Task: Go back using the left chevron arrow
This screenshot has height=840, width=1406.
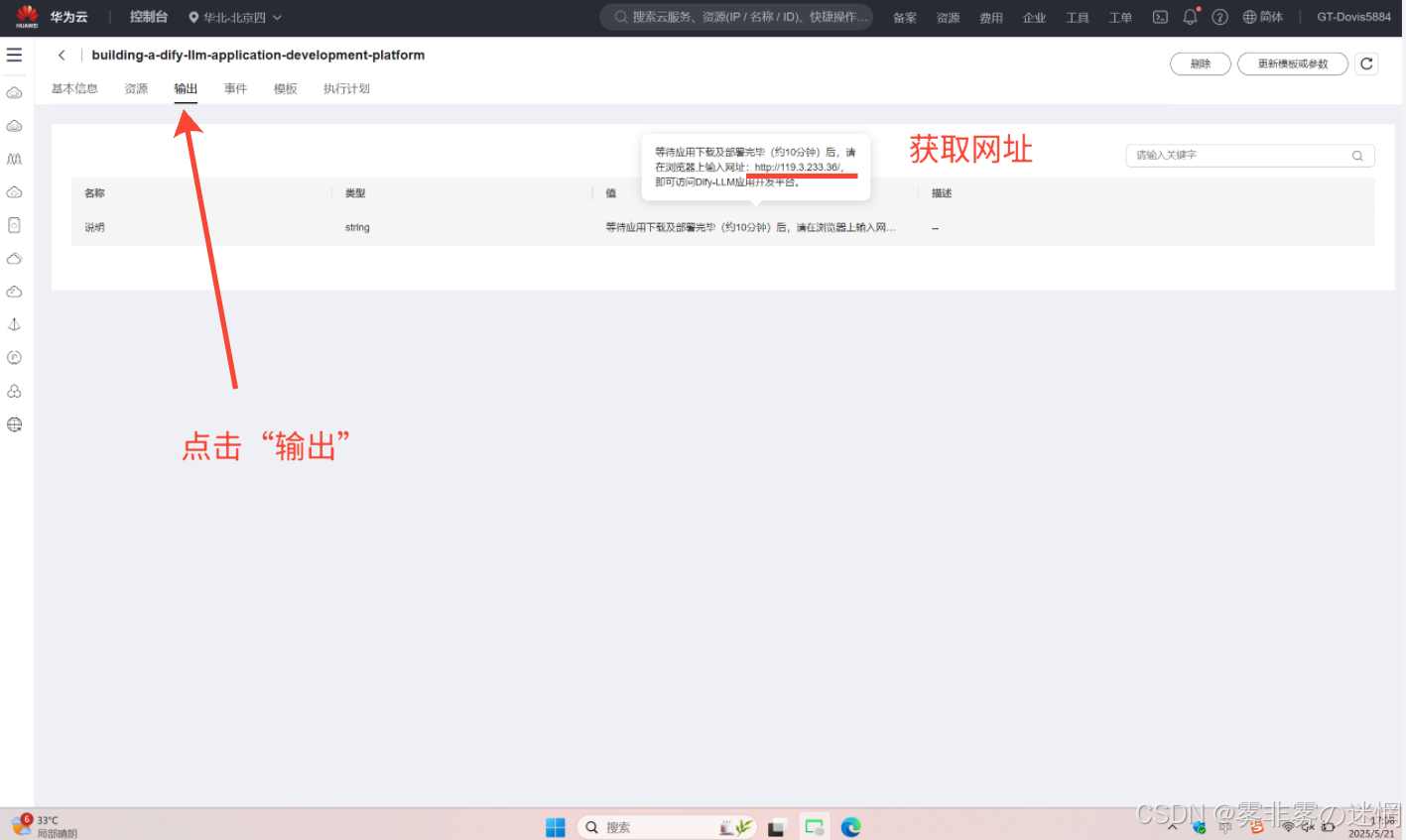Action: (62, 56)
